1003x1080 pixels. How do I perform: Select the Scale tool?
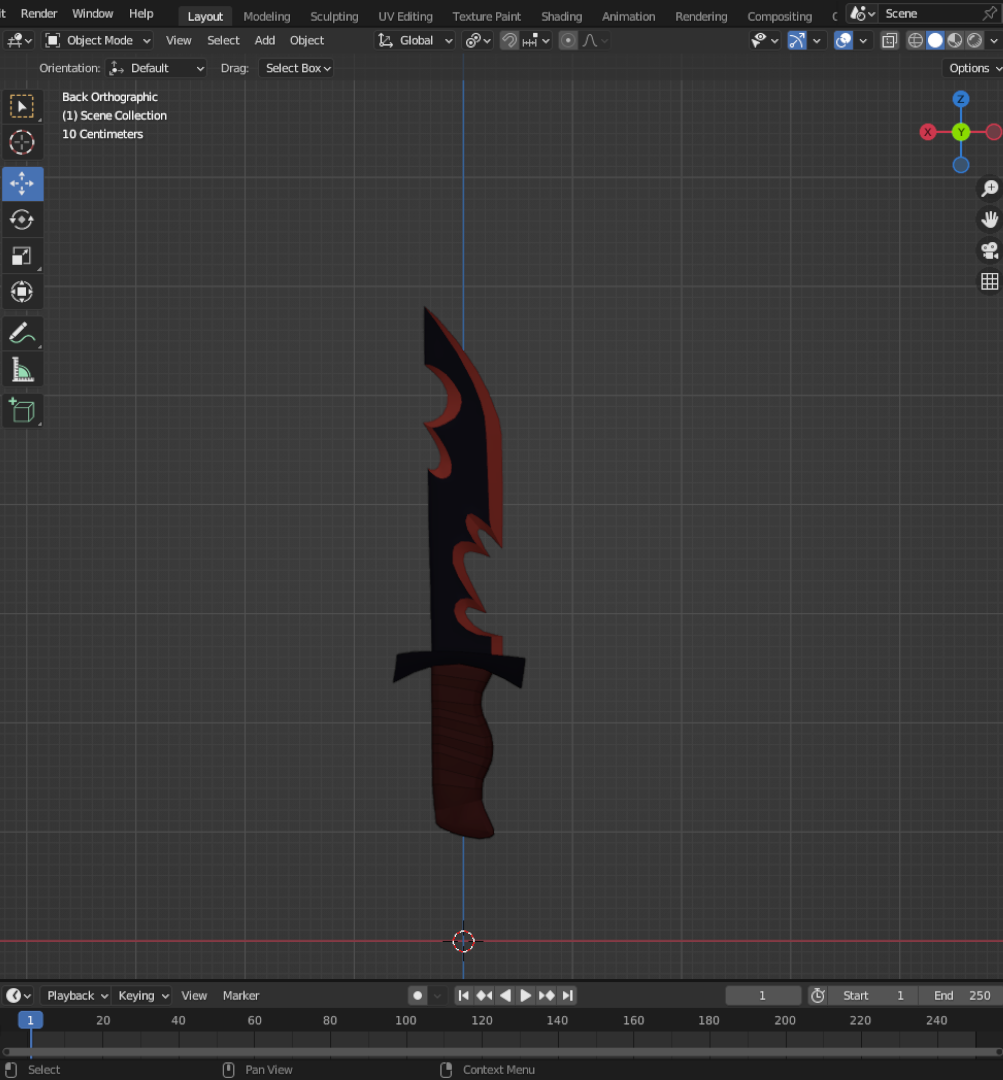pos(22,256)
